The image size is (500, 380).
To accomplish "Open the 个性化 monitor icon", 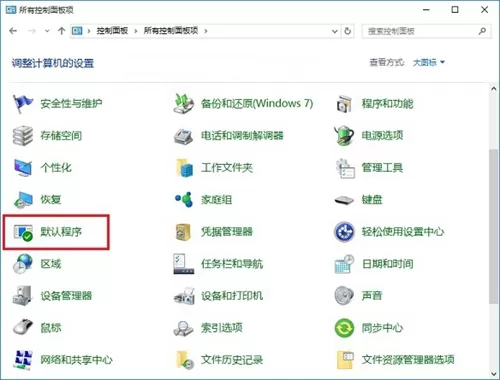I will pos(22,168).
